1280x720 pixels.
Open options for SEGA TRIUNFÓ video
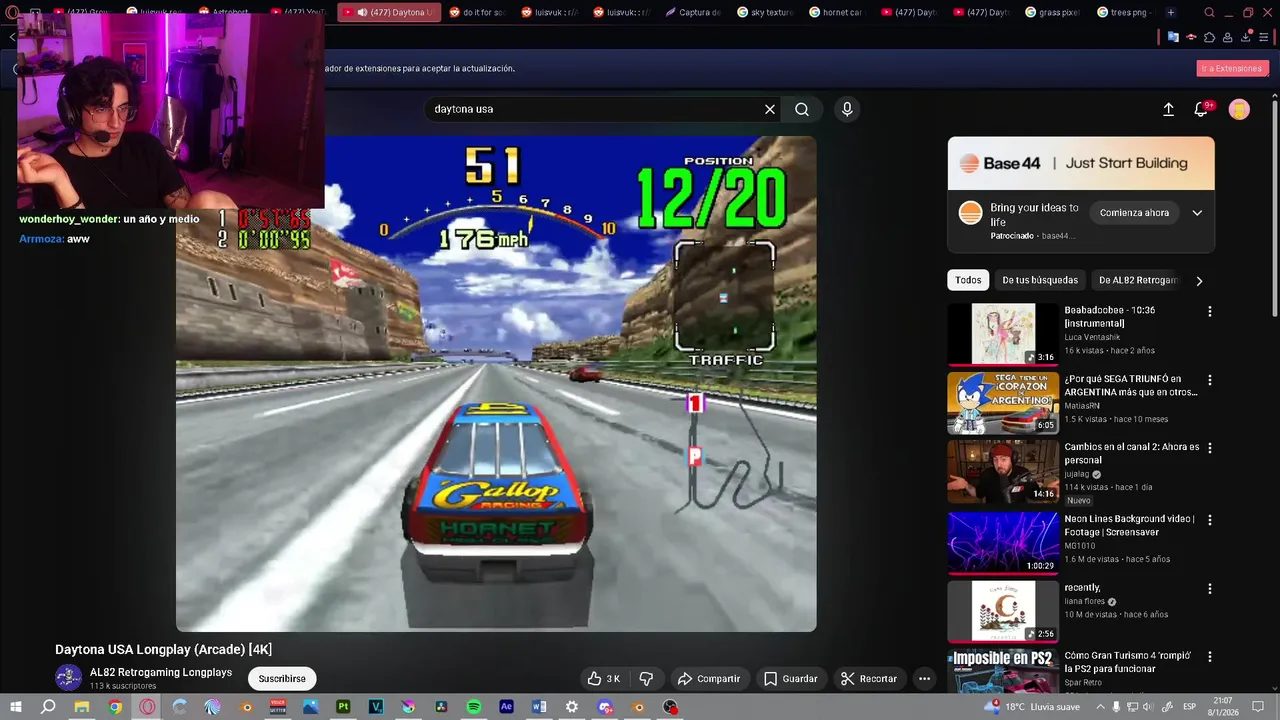1209,381
